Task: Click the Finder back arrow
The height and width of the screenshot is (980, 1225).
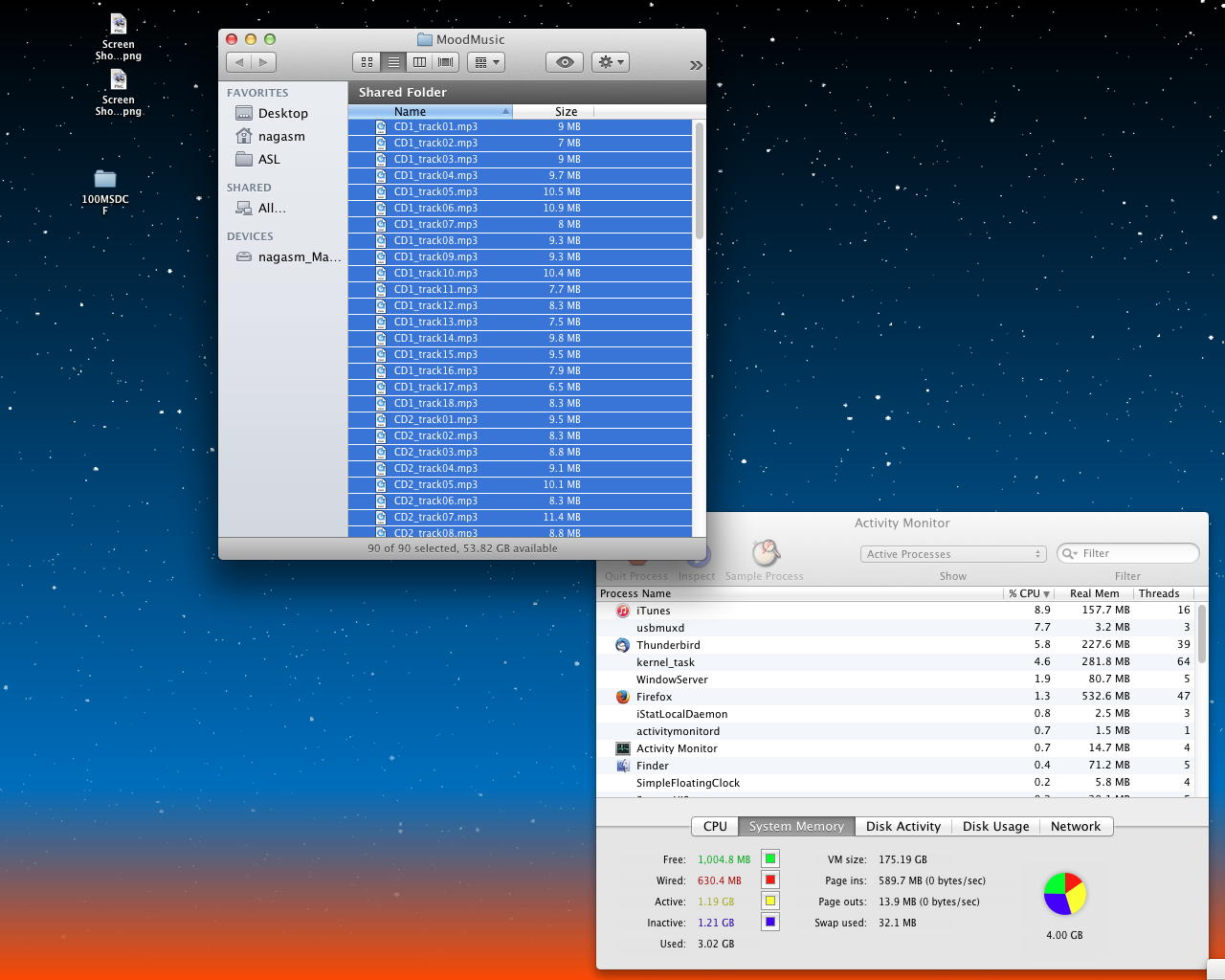Action: coord(239,62)
